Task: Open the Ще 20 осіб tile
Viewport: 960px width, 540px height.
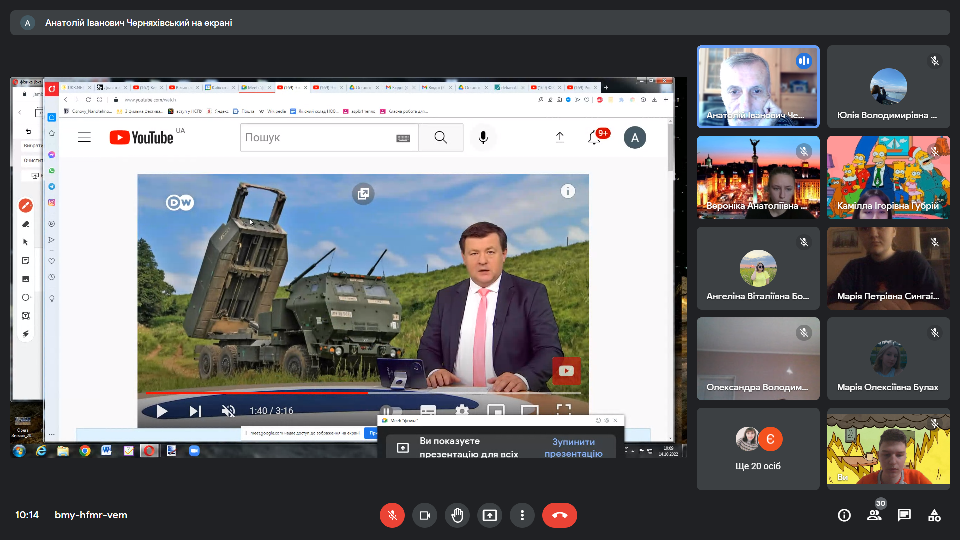Action: coord(758,448)
